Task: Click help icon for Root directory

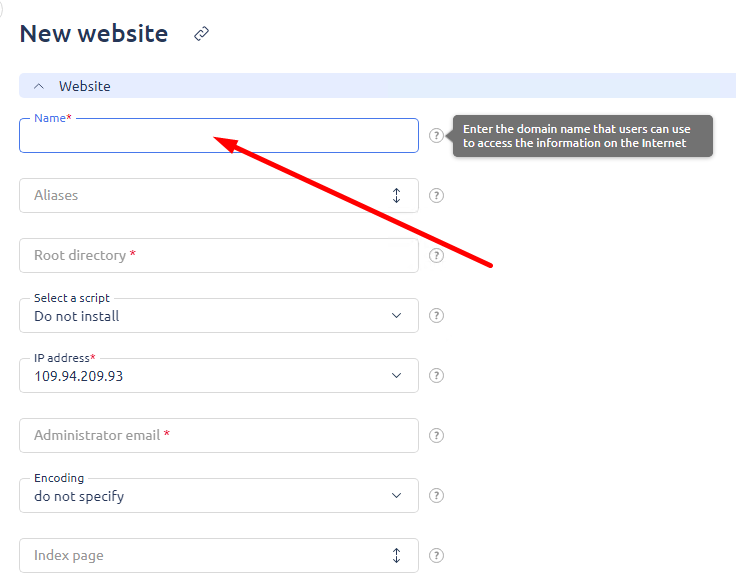Action: [x=436, y=256]
